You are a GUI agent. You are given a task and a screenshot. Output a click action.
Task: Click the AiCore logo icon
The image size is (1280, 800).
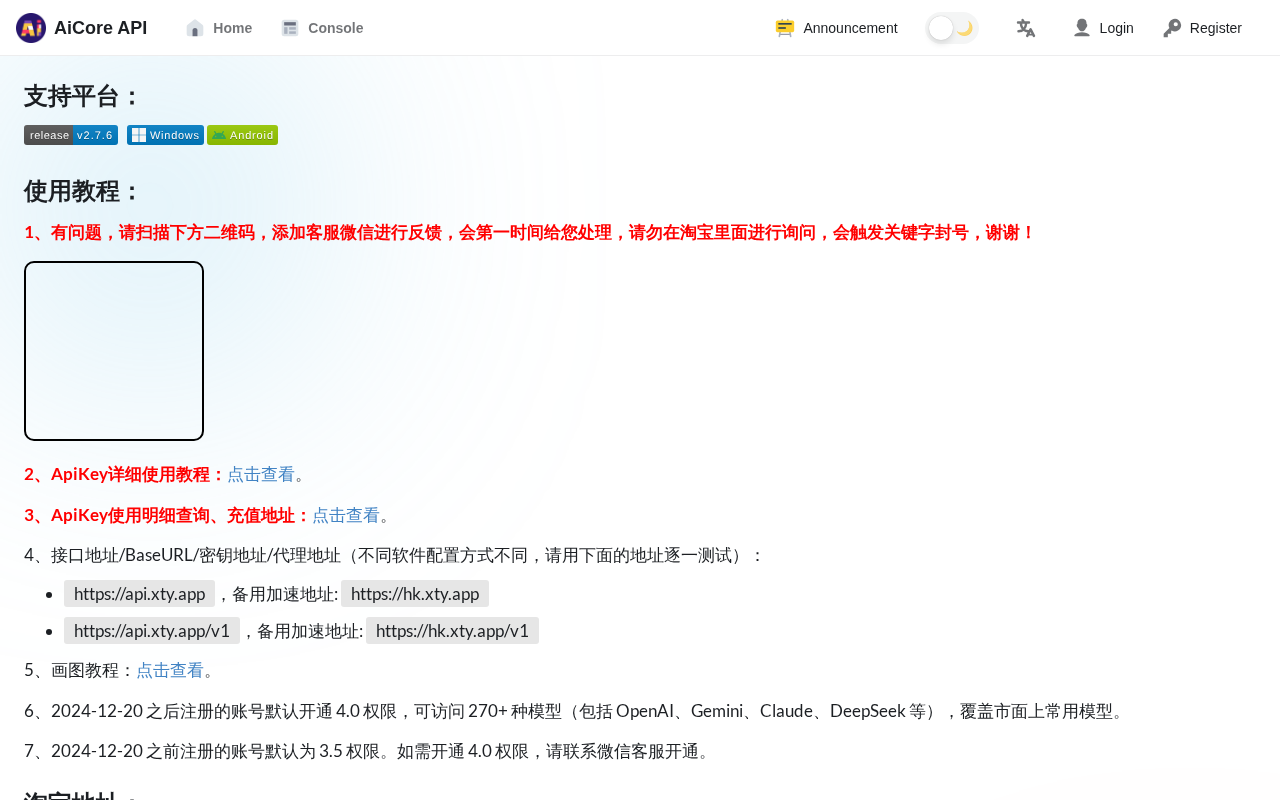[x=31, y=28]
